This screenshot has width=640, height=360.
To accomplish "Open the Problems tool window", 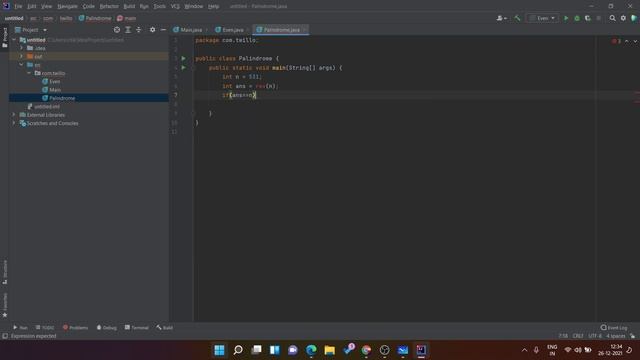I will click(76, 328).
